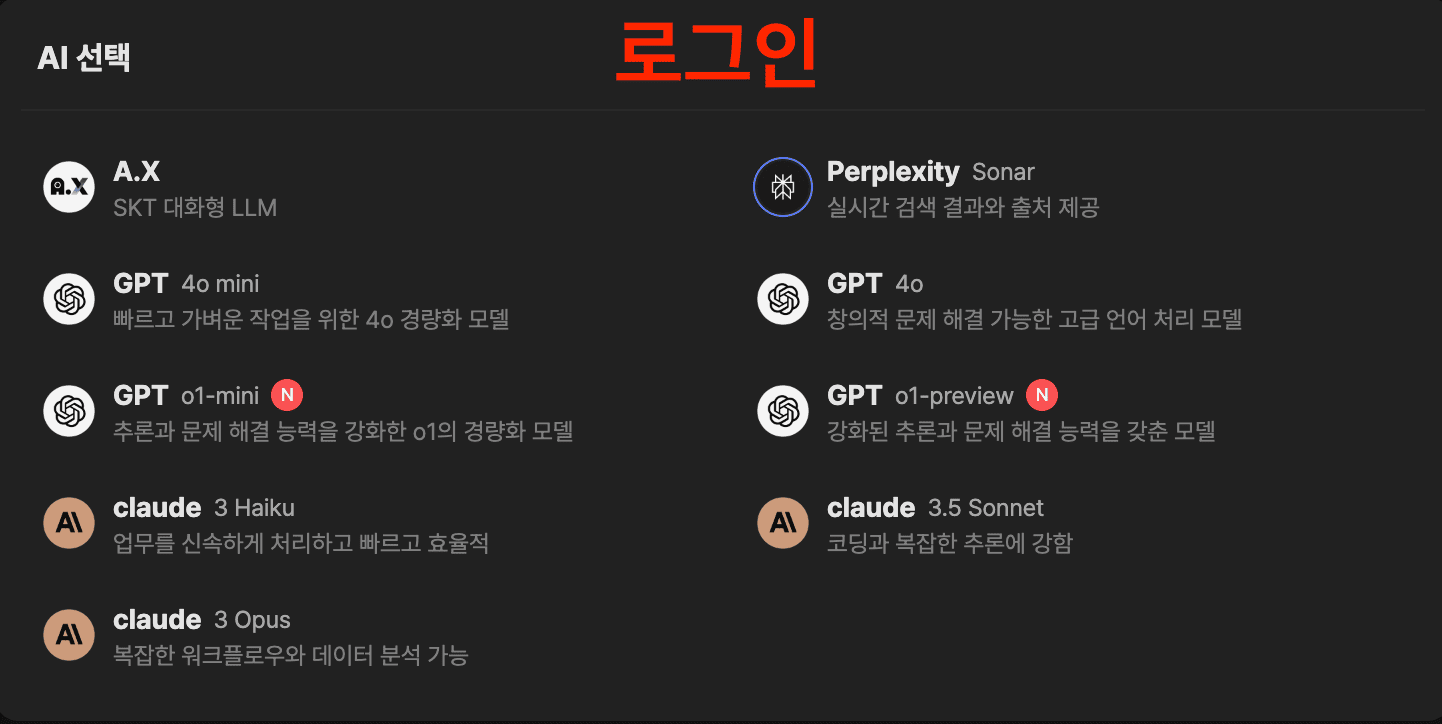
Task: Click the GPT 4o mini OpenAI icon
Action: coord(69,298)
